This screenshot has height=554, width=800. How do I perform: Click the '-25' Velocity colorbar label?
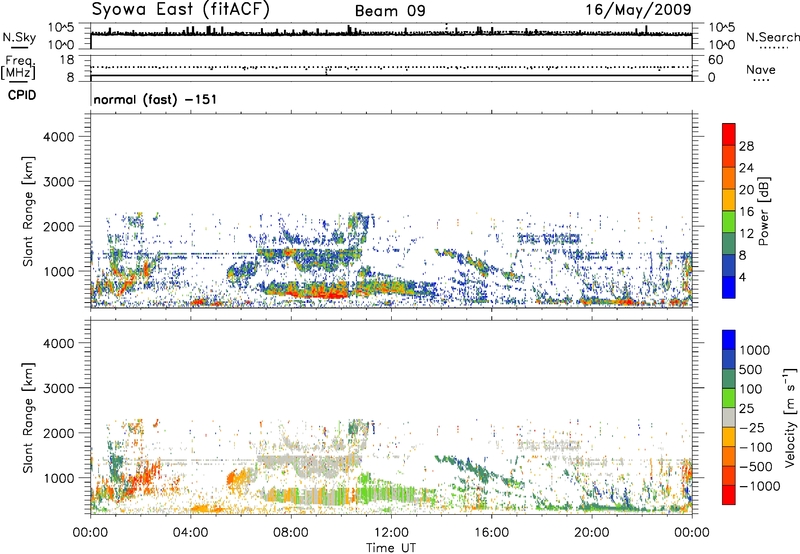(750, 428)
